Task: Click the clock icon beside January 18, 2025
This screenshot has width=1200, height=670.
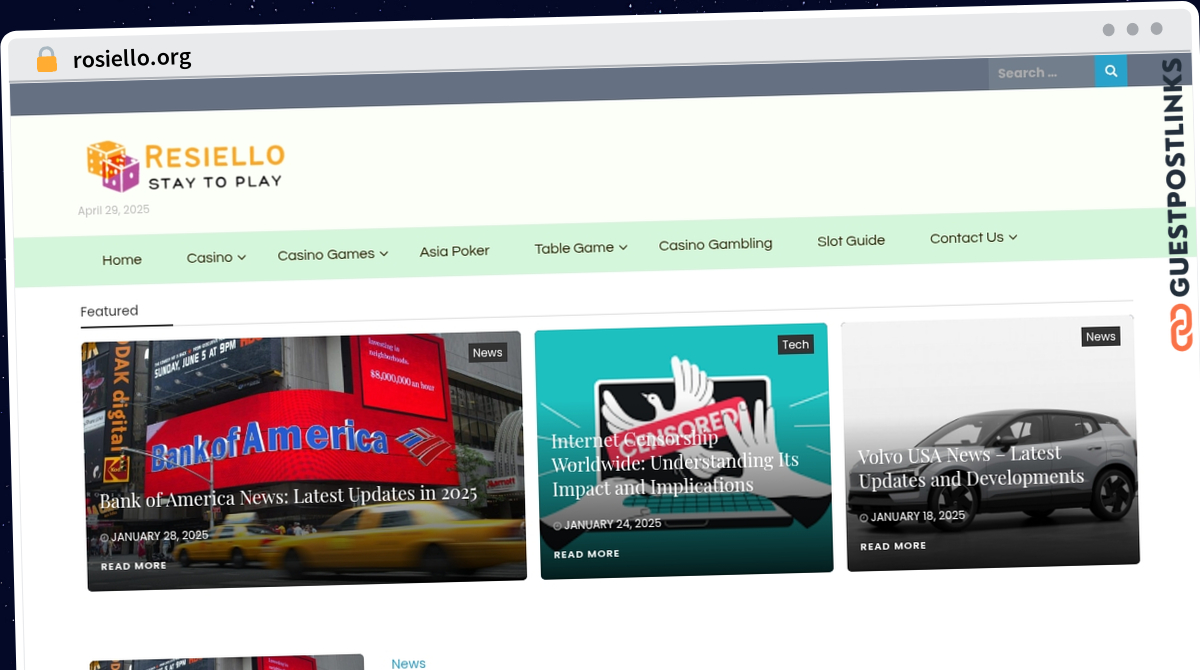Action: click(864, 518)
